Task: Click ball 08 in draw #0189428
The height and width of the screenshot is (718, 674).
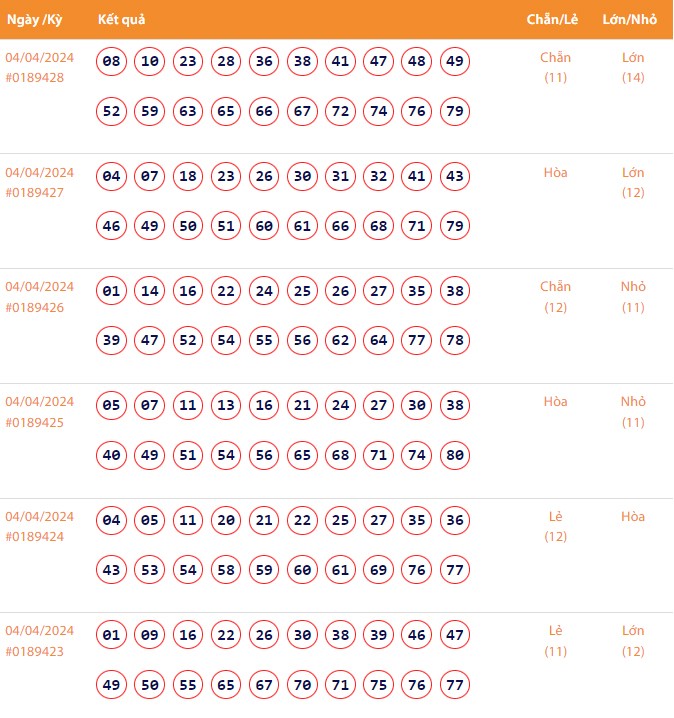Action: (x=112, y=62)
